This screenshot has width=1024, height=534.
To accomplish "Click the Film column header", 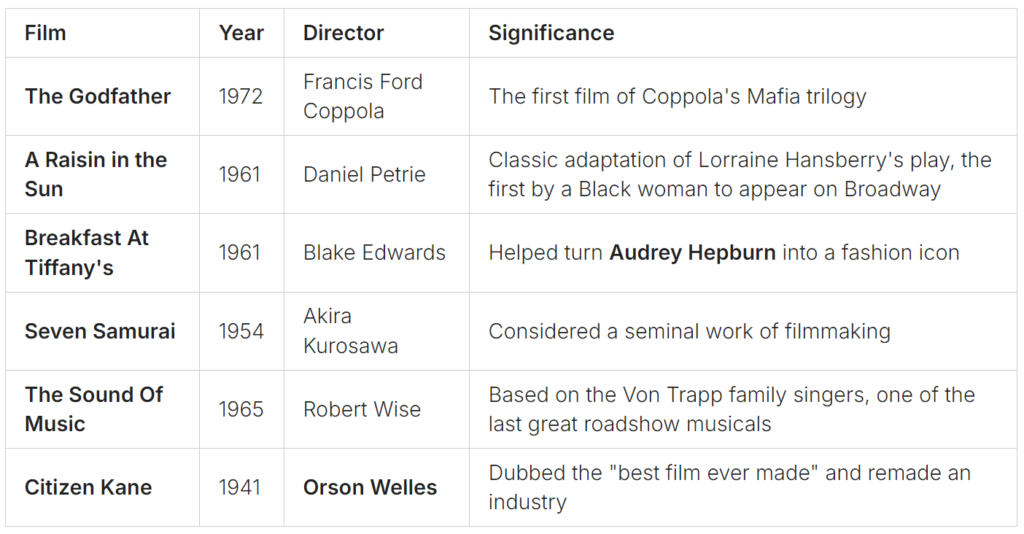I will pyautogui.click(x=45, y=33).
